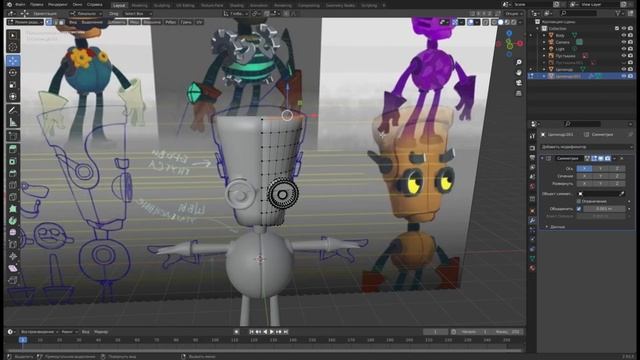Switch to the Shading workspace tab
640x360 pixels.
[237, 5]
